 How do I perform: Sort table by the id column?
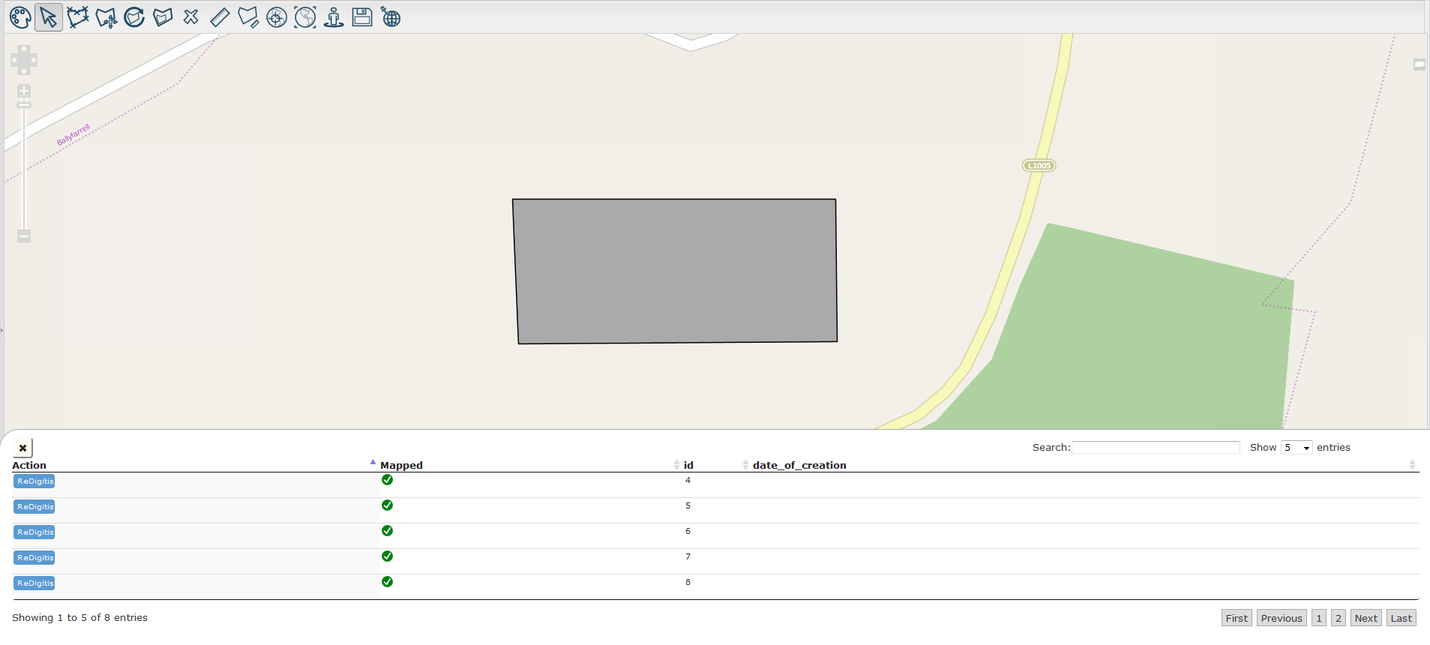click(x=688, y=465)
